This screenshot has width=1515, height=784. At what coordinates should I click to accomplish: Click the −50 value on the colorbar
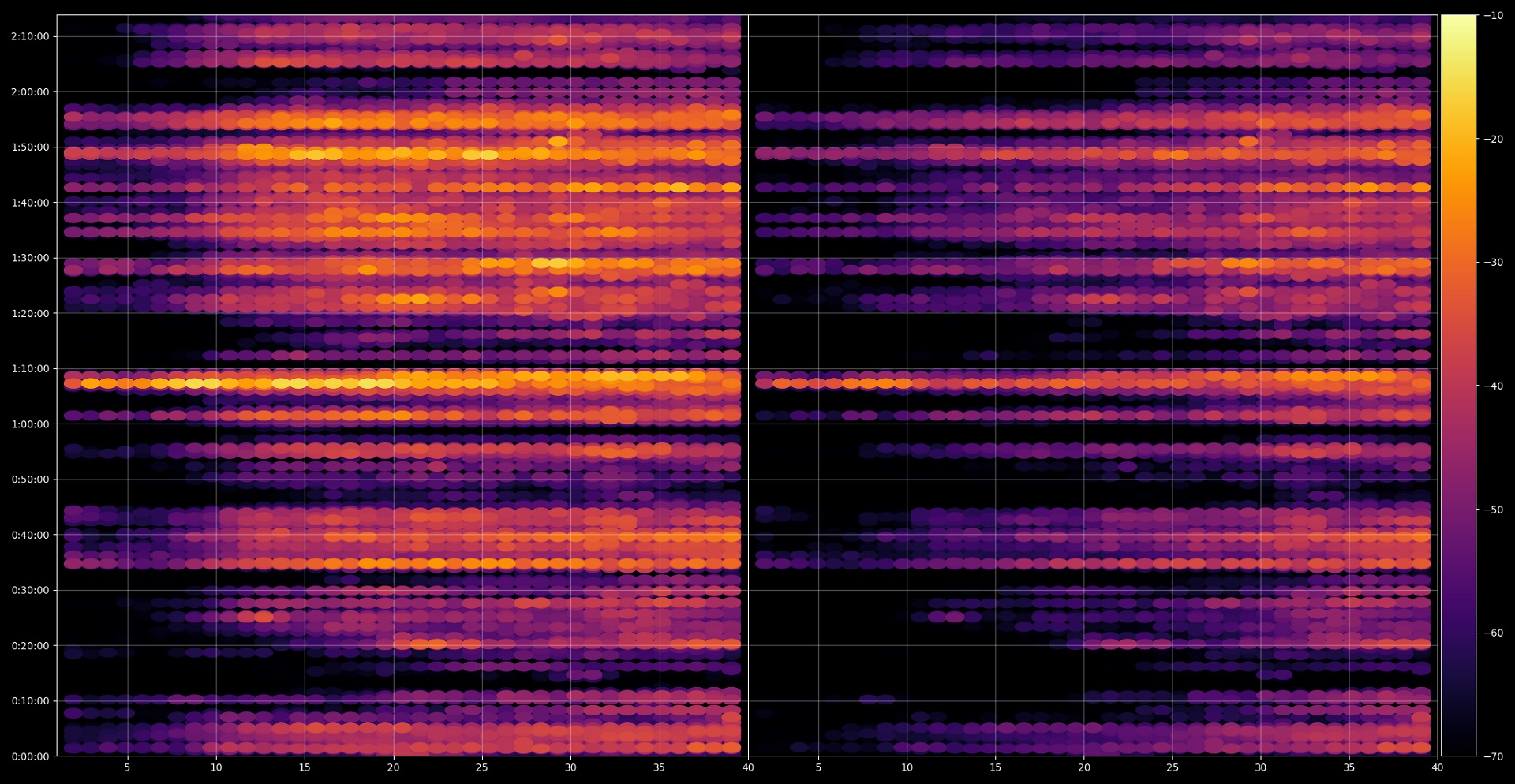coord(1493,510)
